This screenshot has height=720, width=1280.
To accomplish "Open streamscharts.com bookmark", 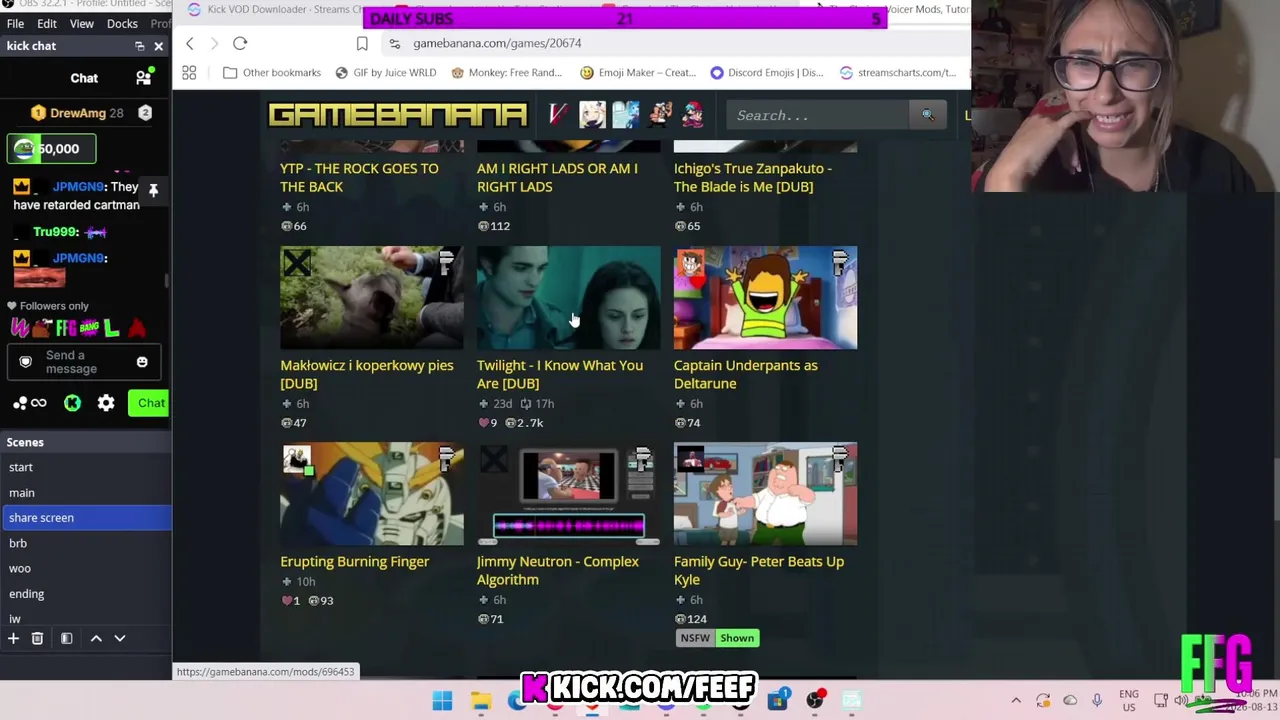I will pyautogui.click(x=897, y=72).
